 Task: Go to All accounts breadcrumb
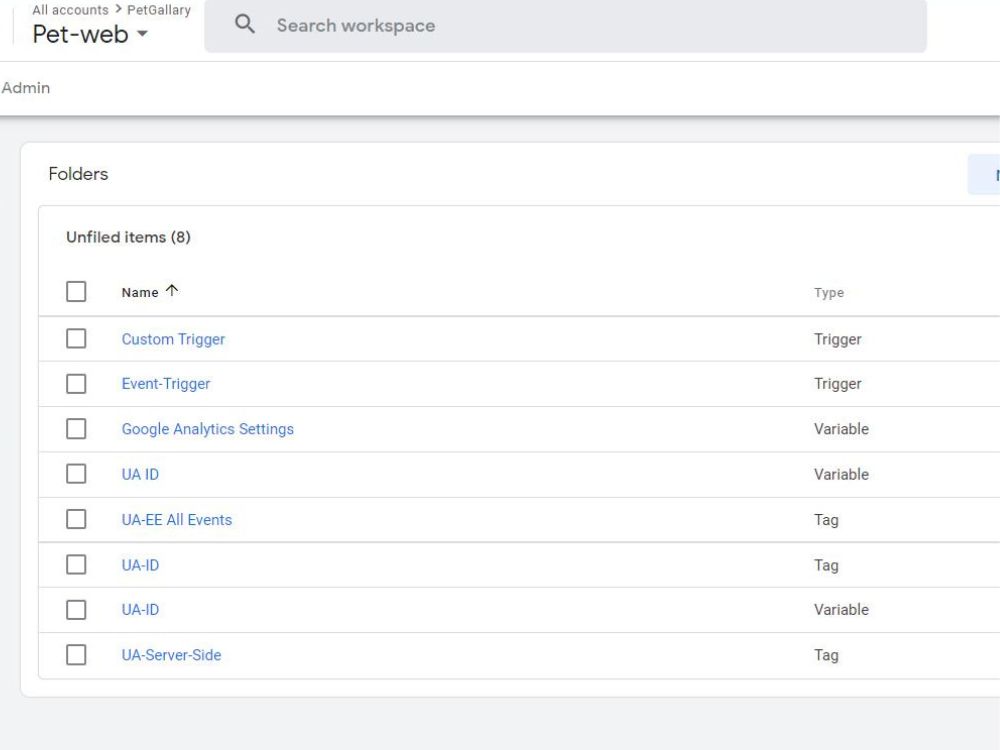coord(71,10)
